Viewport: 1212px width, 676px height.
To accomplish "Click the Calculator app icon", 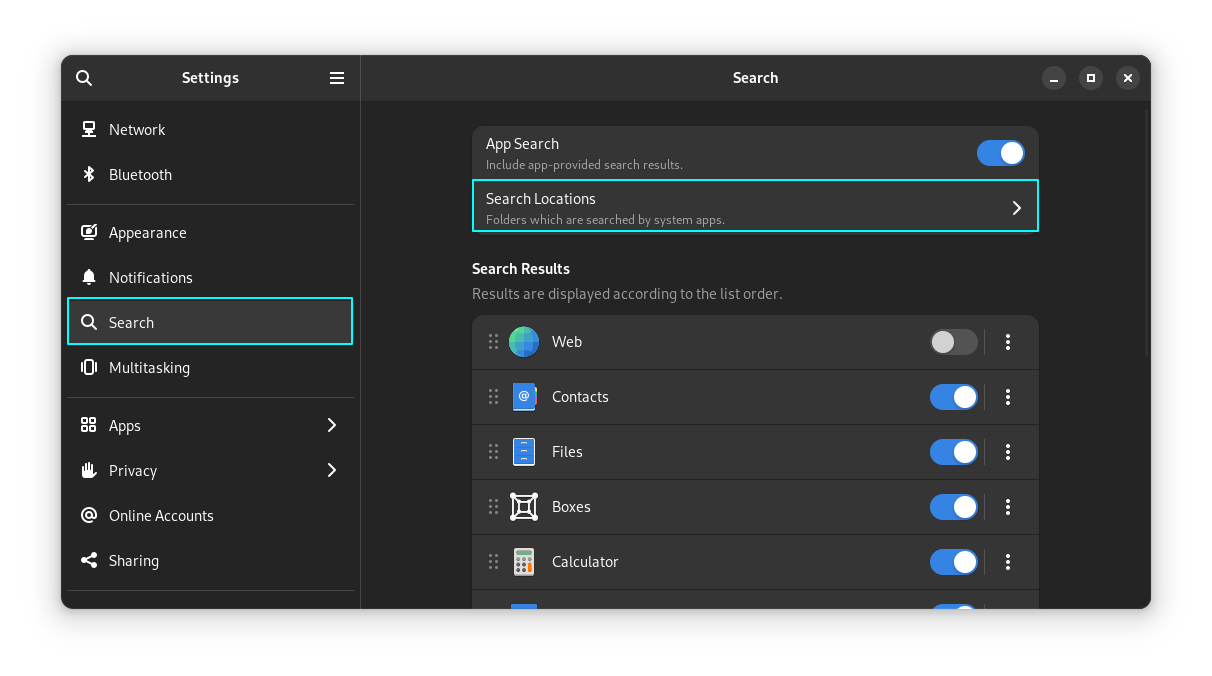I will pyautogui.click(x=524, y=562).
